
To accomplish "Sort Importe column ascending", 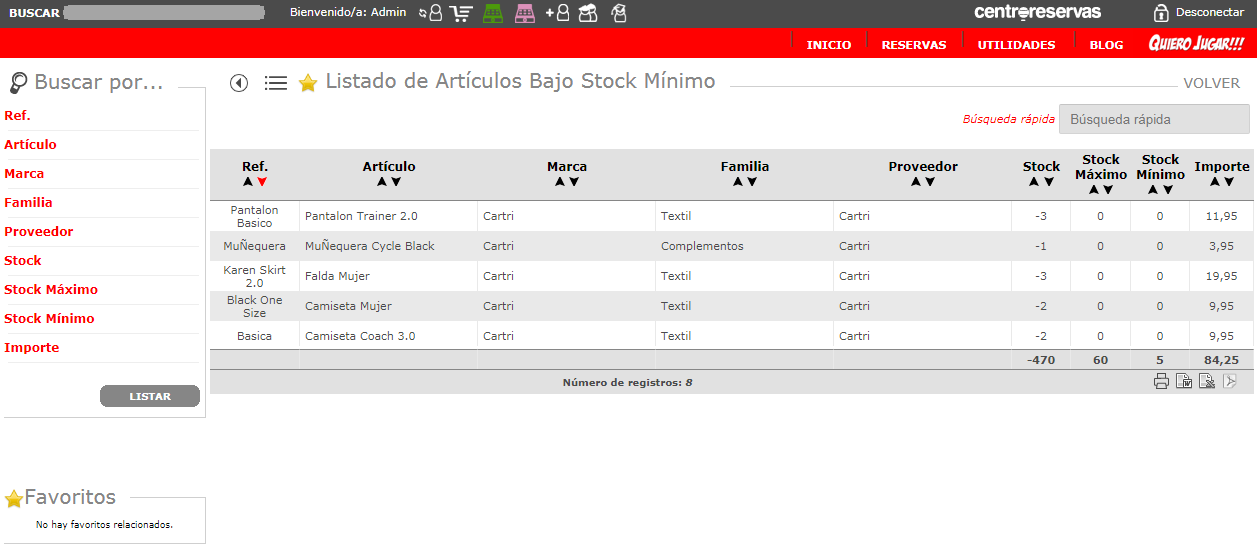I will 1215,182.
